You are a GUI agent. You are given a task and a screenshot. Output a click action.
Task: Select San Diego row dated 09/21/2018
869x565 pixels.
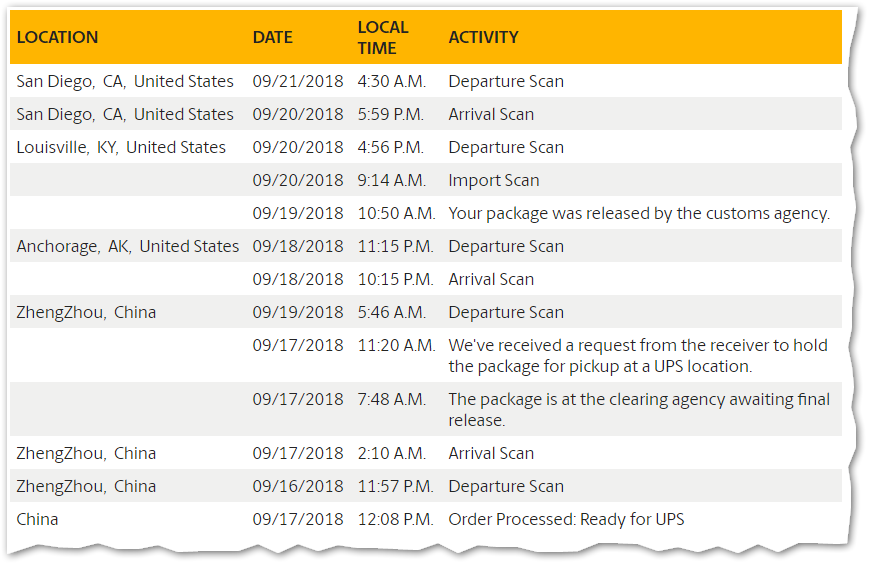(426, 81)
